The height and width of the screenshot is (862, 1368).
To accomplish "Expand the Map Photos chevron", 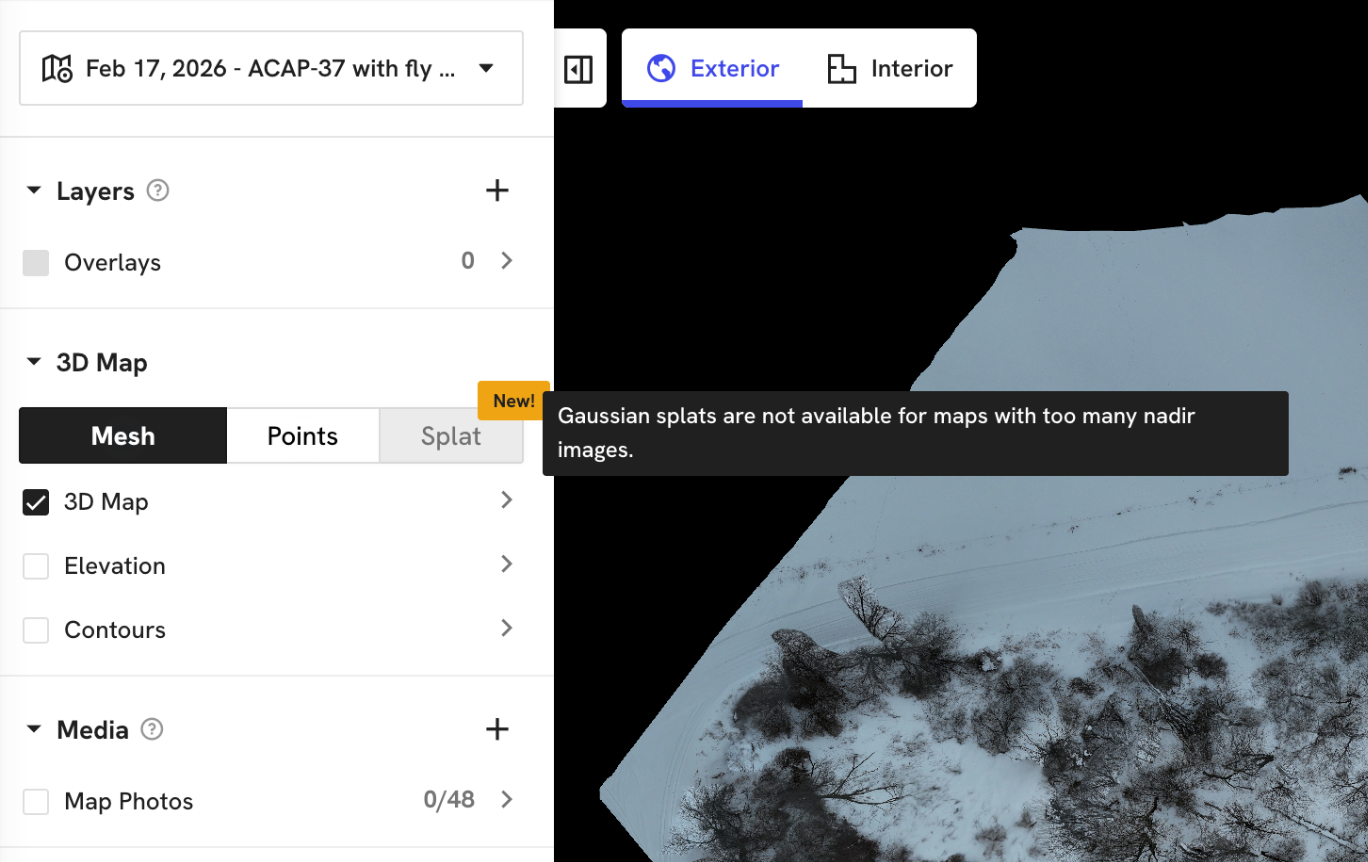I will tap(506, 800).
